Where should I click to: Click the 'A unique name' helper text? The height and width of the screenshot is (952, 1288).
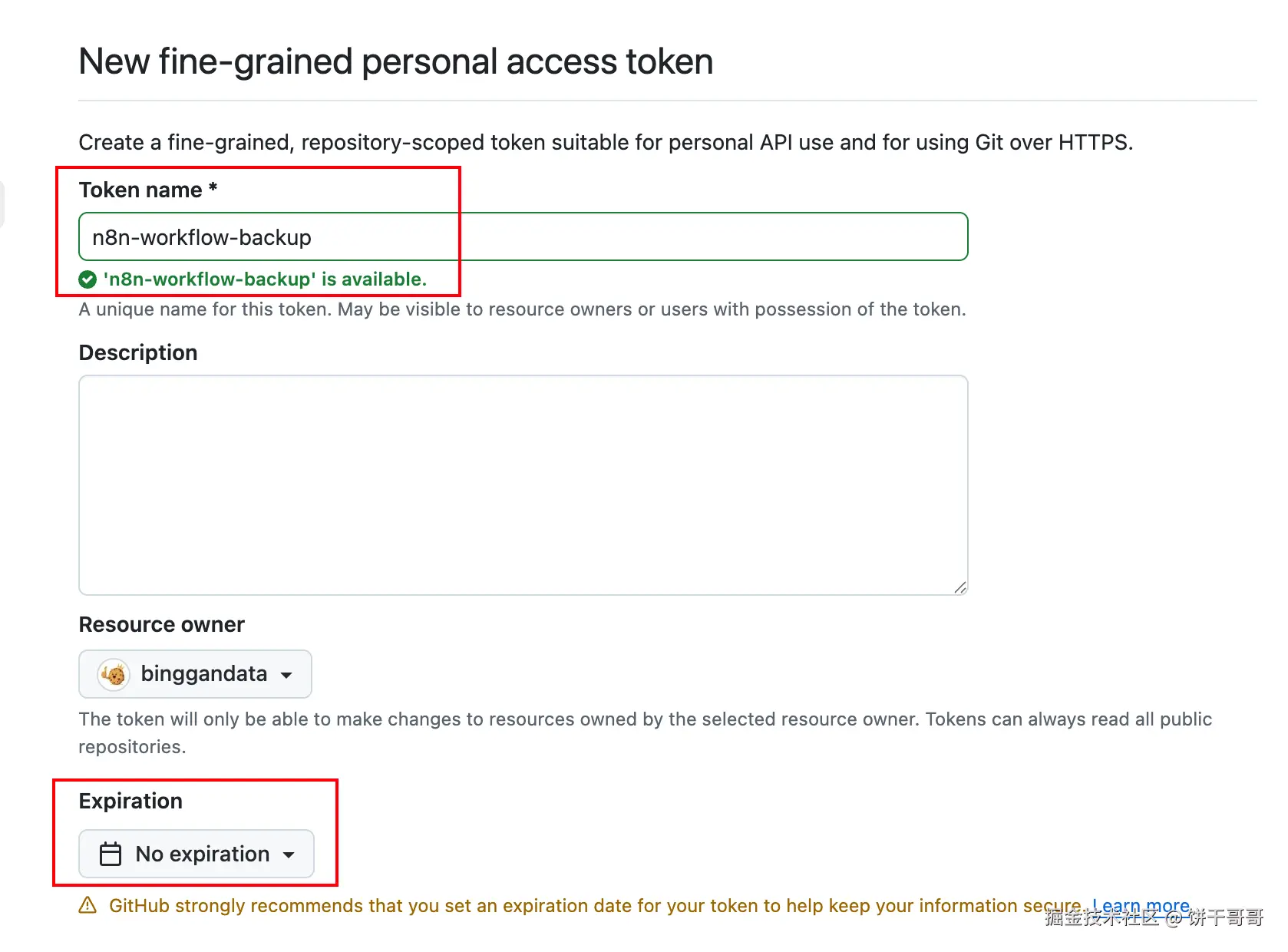tap(522, 309)
